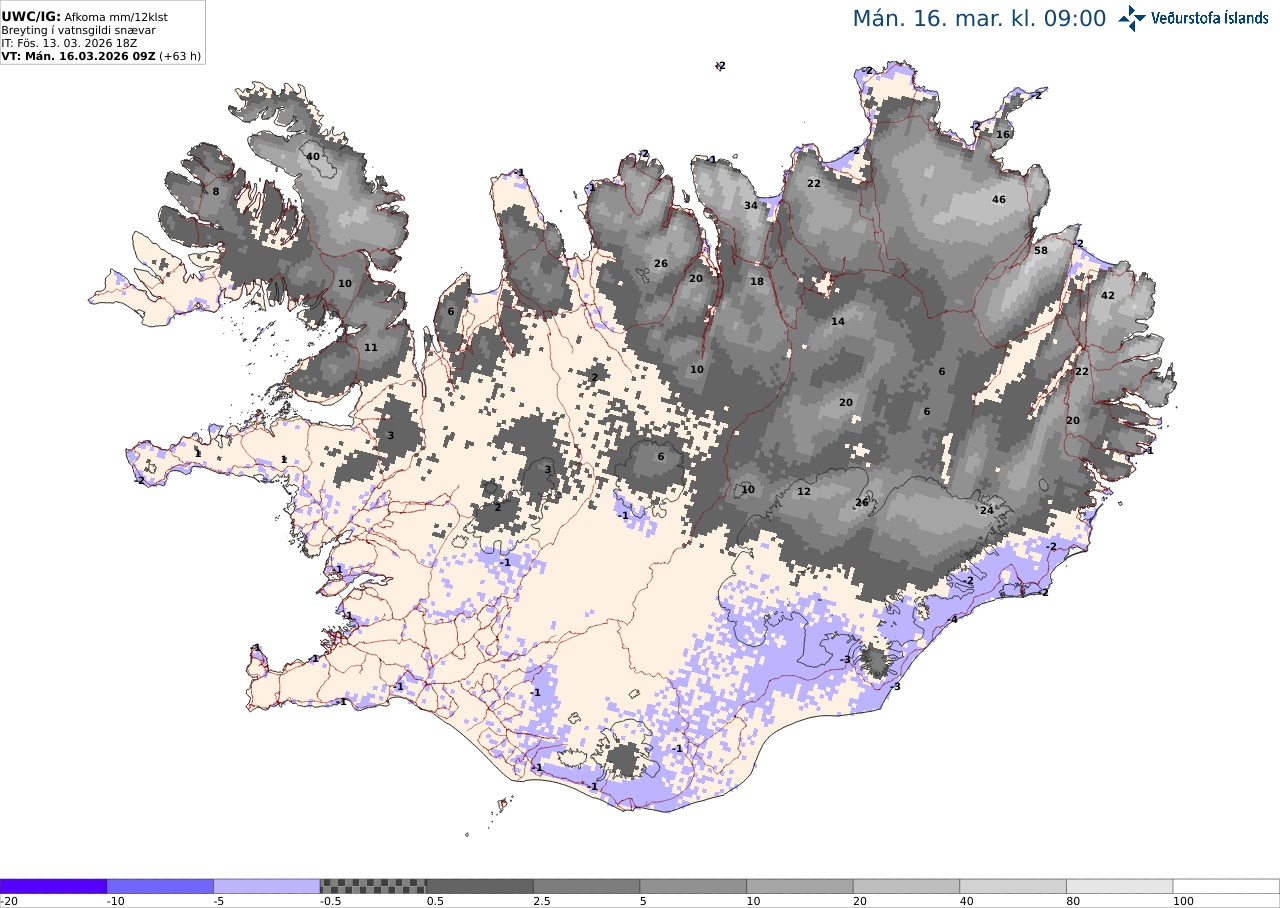Click the 8 value on the western Westfjords

click(x=215, y=192)
